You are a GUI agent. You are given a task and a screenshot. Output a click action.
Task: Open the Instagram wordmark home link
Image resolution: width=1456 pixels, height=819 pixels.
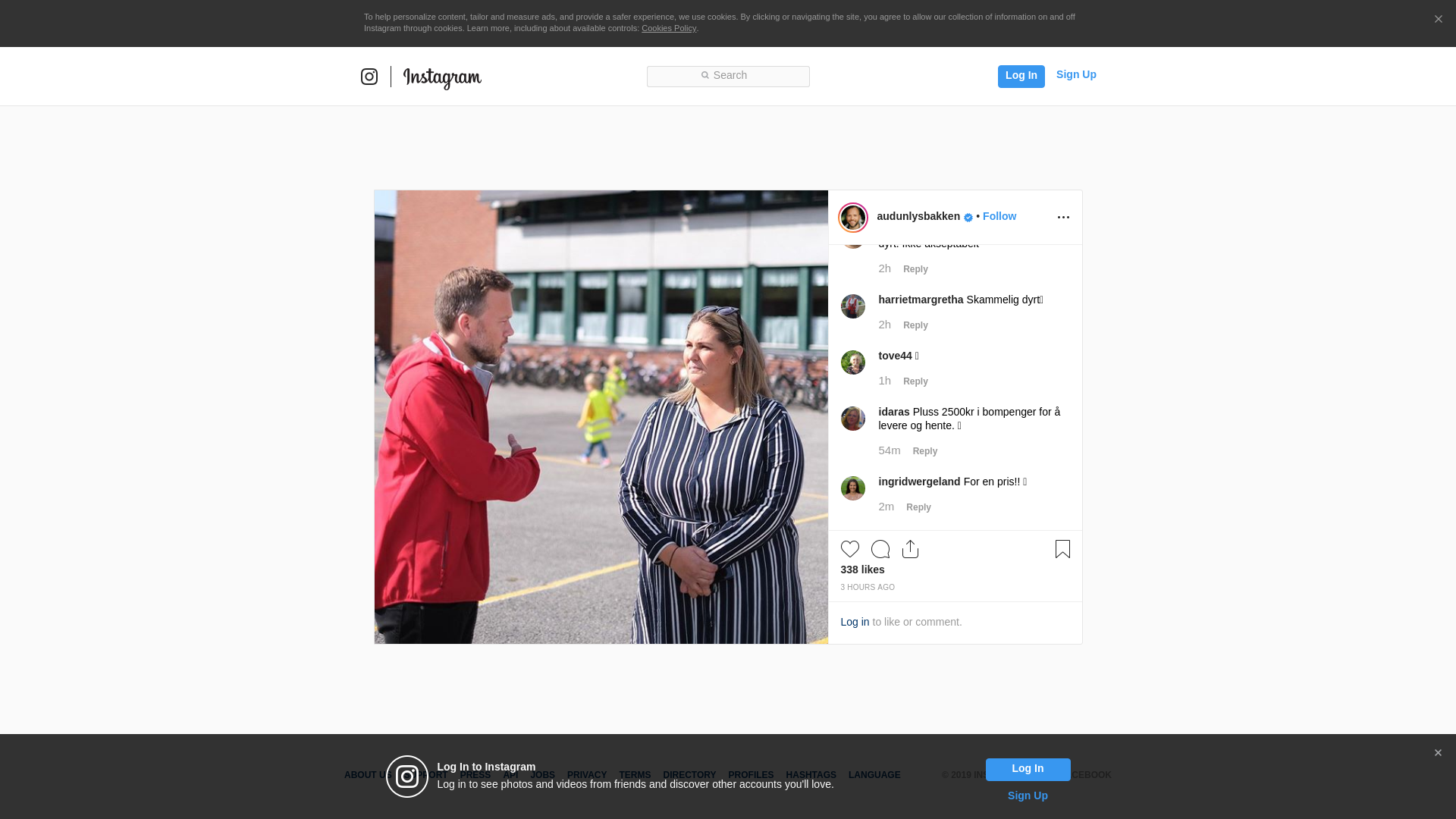click(x=442, y=78)
